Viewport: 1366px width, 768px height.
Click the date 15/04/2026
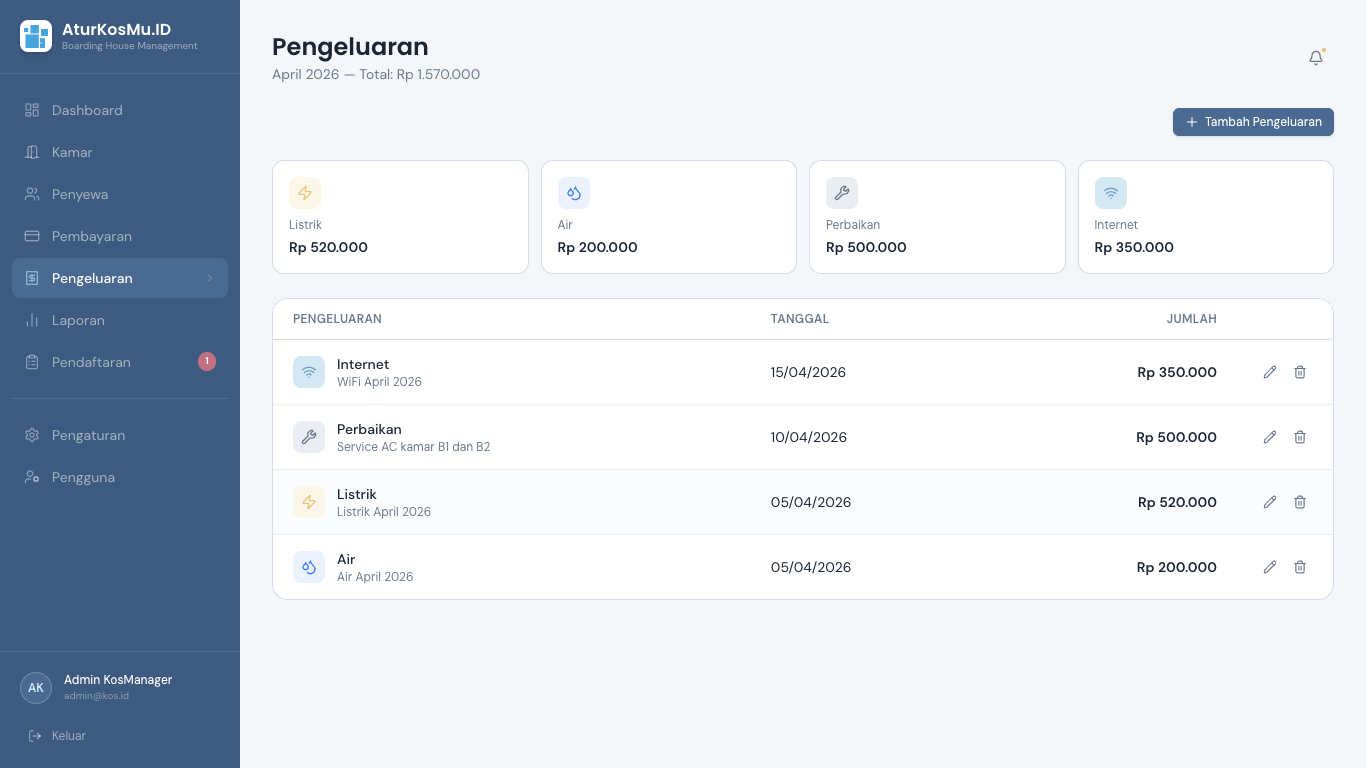tap(808, 372)
